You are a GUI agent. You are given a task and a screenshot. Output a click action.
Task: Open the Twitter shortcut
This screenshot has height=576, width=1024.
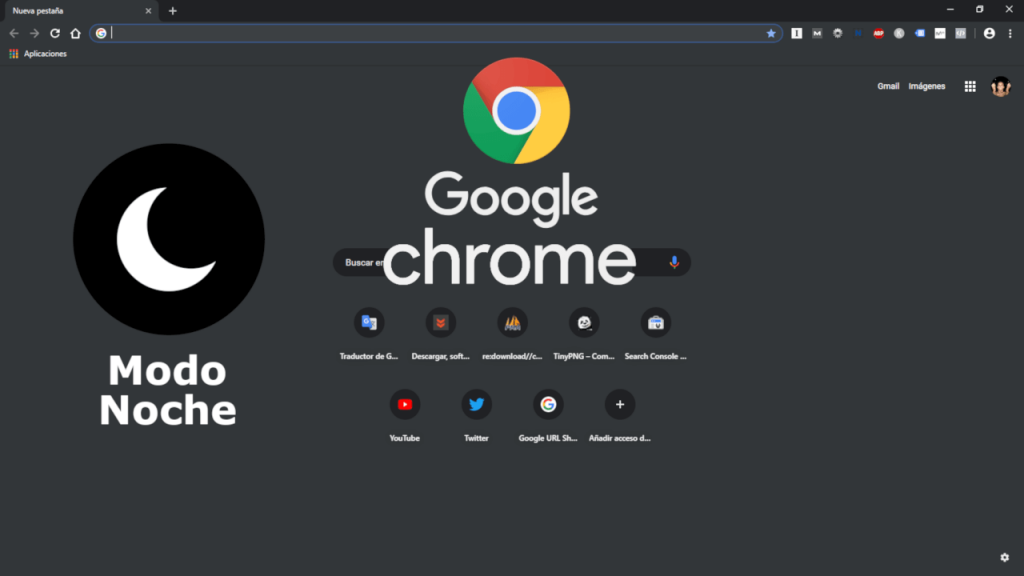[476, 404]
